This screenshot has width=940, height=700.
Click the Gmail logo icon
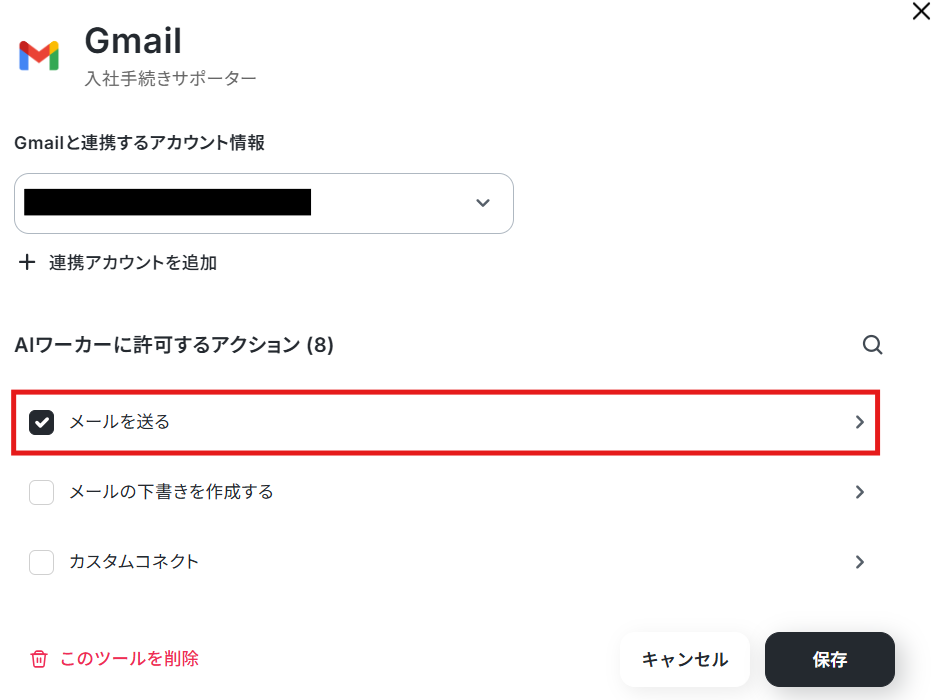click(39, 56)
